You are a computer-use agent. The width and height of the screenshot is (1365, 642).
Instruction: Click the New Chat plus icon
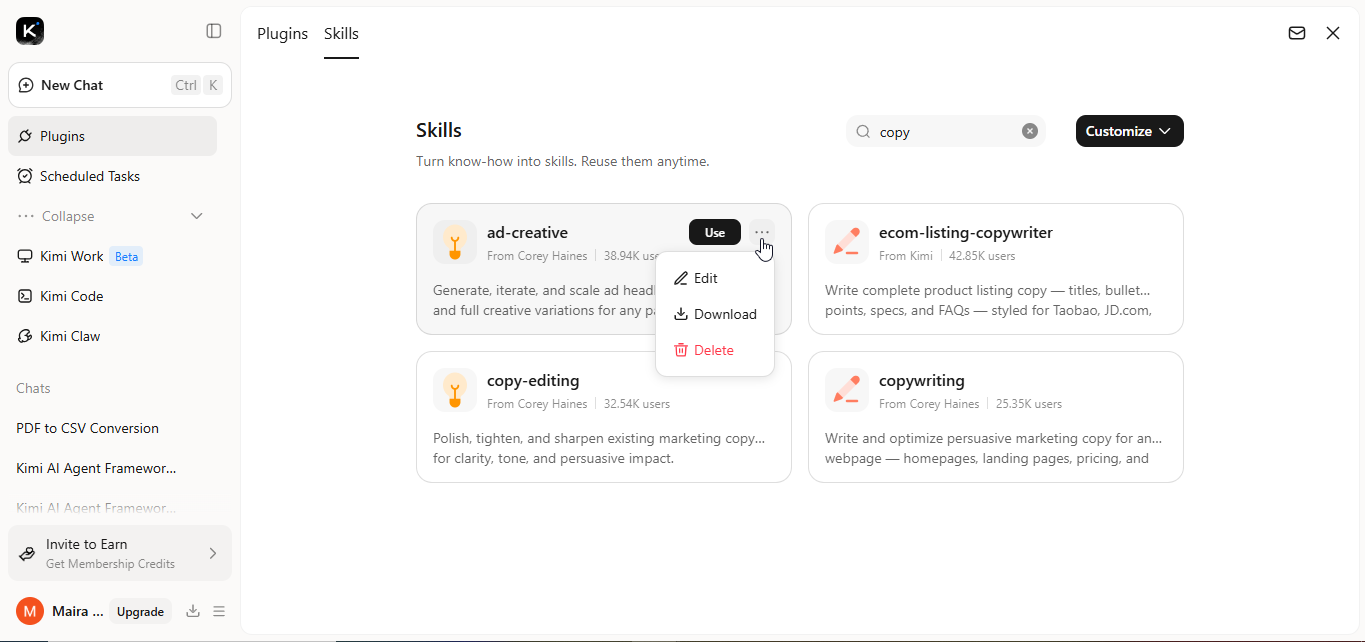coord(26,85)
